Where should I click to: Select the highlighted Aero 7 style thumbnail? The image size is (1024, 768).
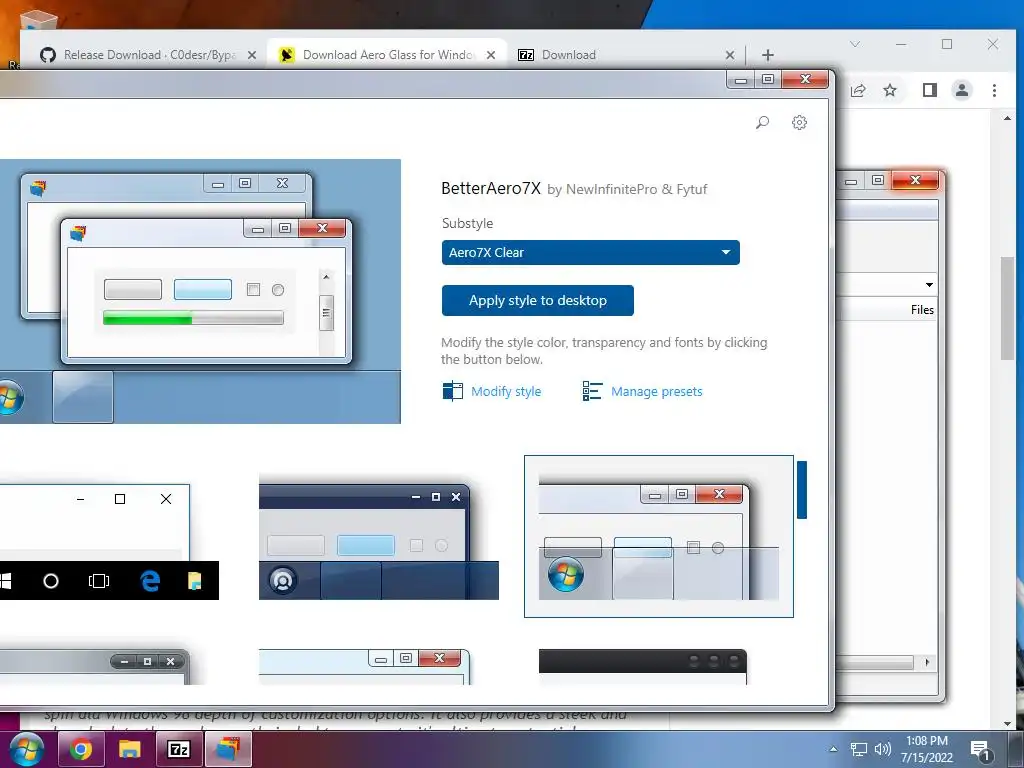click(658, 536)
